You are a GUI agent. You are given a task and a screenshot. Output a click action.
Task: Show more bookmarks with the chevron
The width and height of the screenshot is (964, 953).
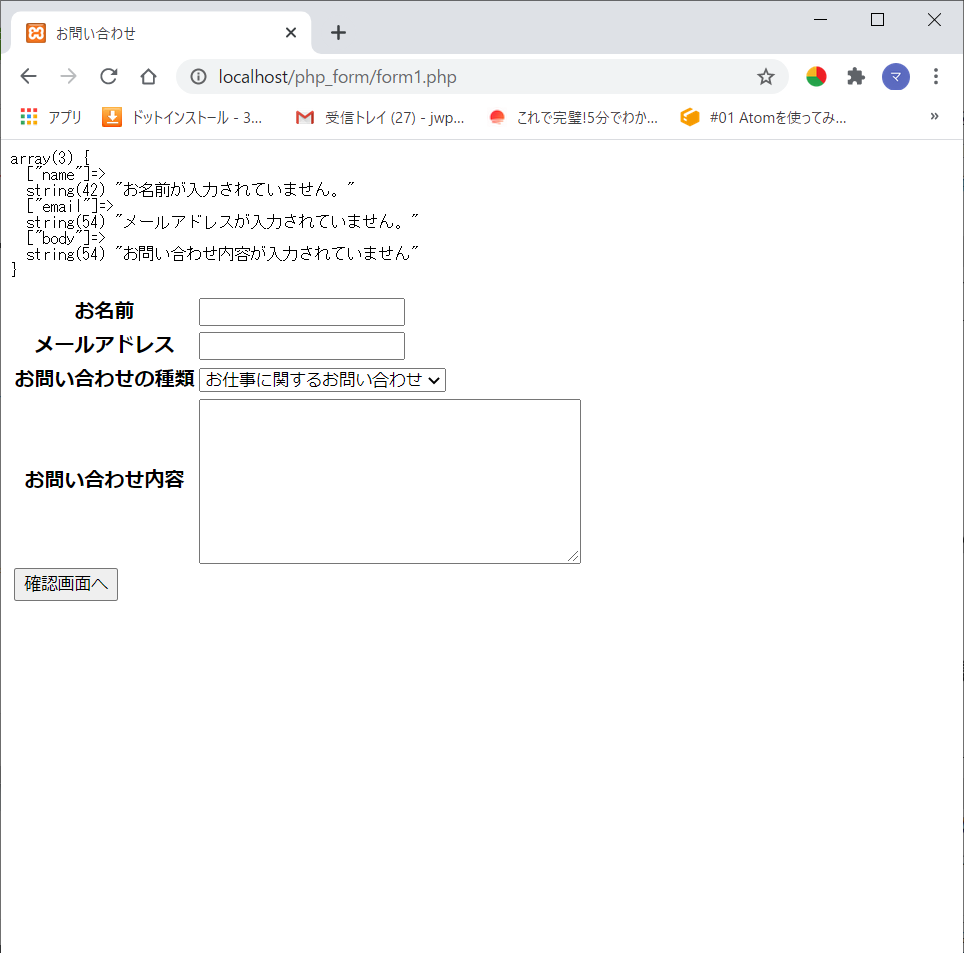934,116
